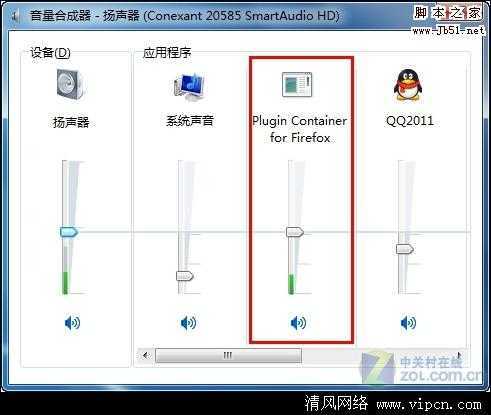Mute 系统声音 system sounds
Viewport: 491px width, 415px height.
[x=188, y=323]
